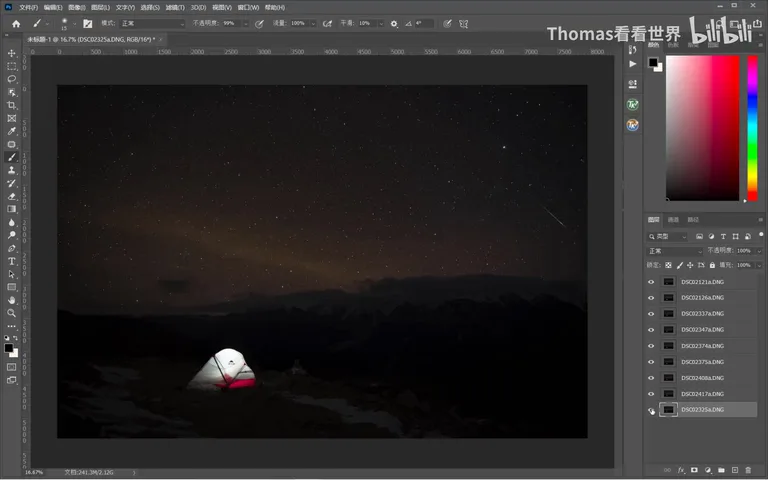Add a layer mask from panel bottom

tap(694, 470)
